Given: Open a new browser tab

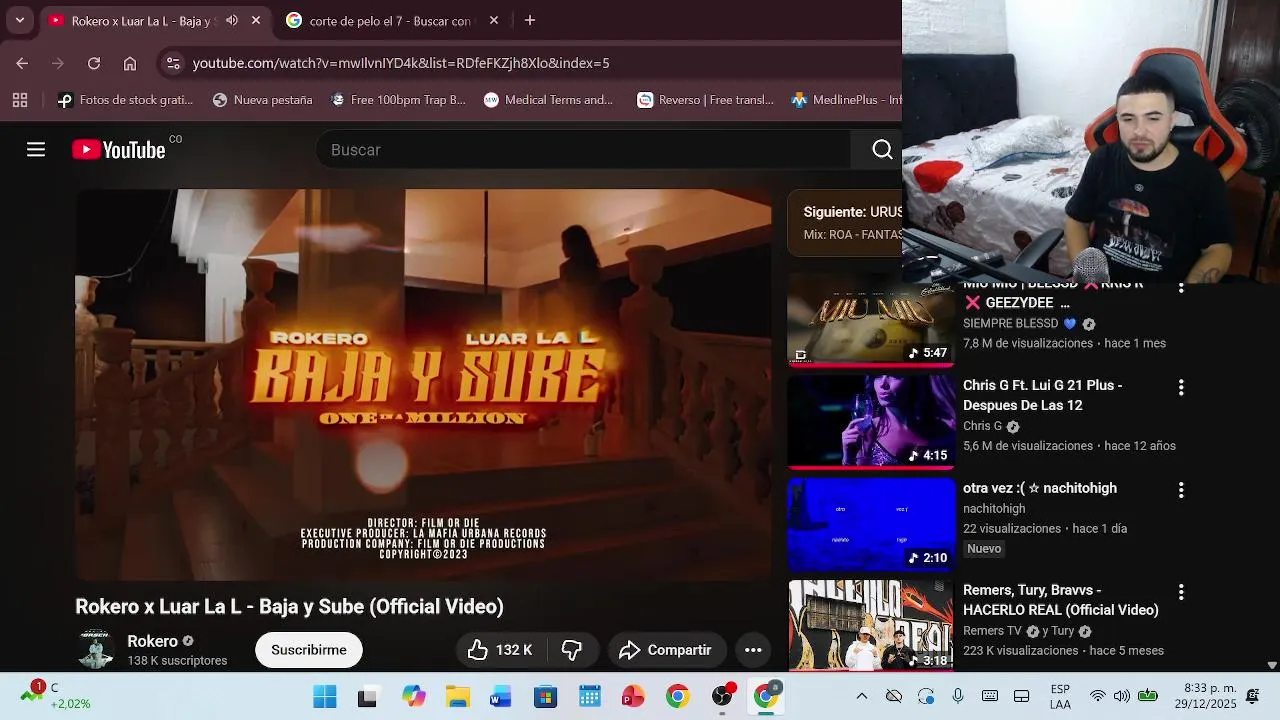Looking at the screenshot, I should tap(530, 20).
